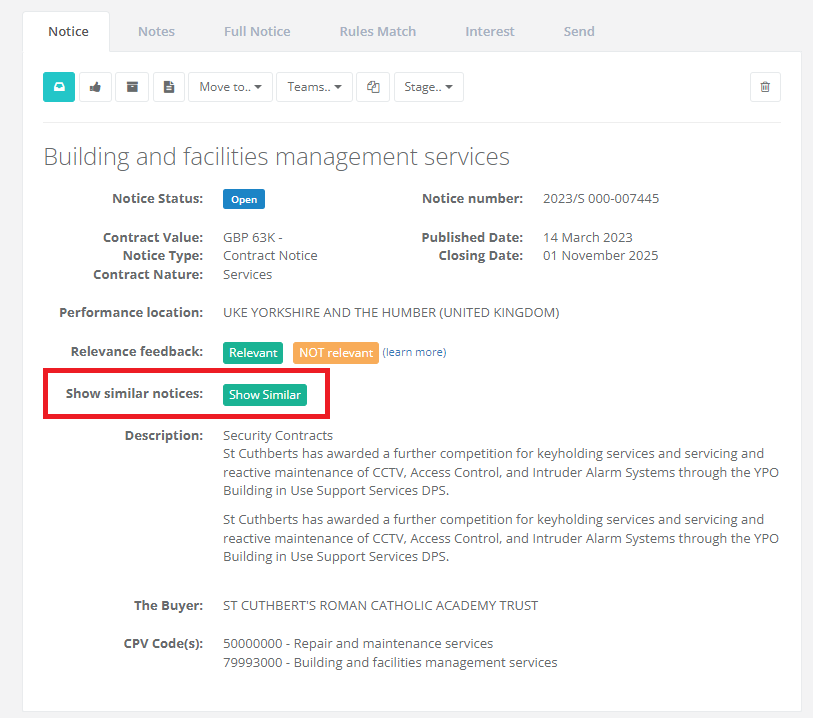Click the duplicate/copy icon beside Stage
This screenshot has width=813, height=718.
373,87
